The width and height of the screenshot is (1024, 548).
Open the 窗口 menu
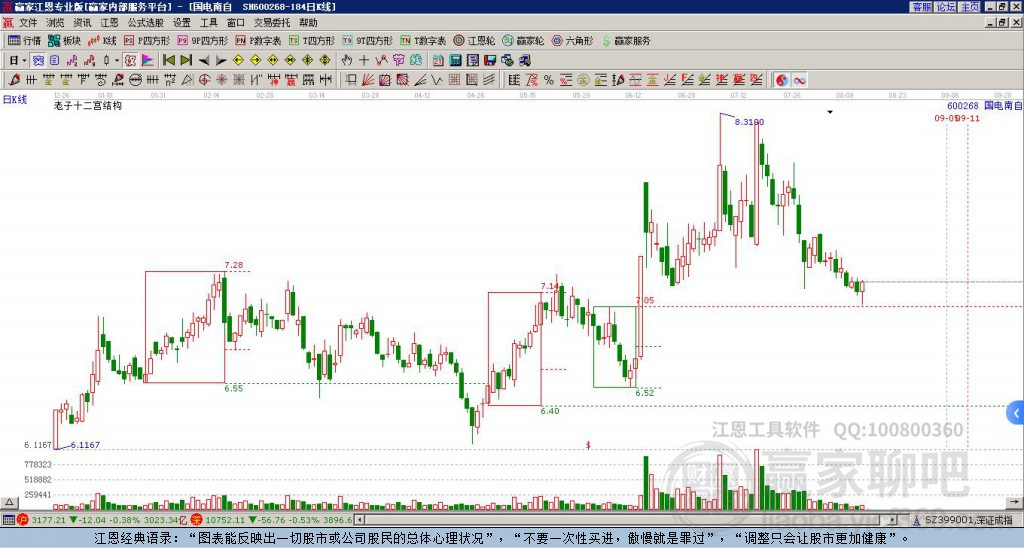236,23
